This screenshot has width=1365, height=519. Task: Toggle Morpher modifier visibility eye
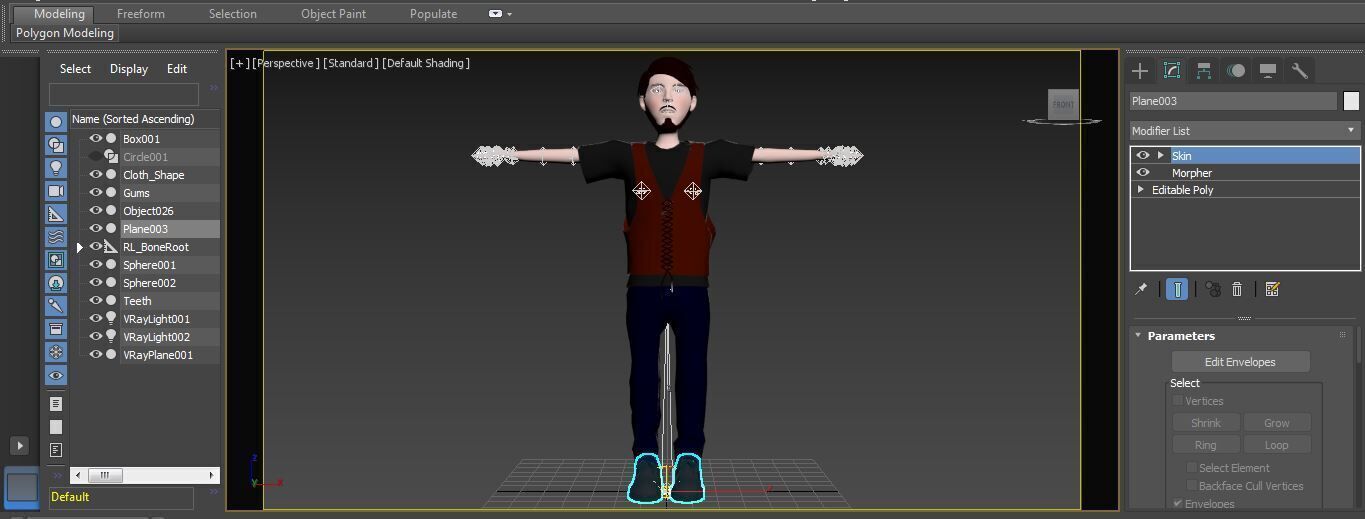point(1143,172)
